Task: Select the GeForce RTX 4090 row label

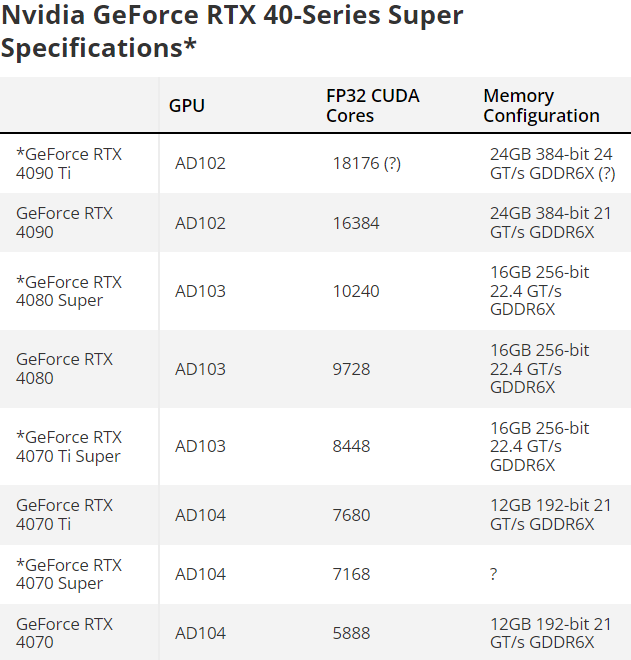Action: pyautogui.click(x=64, y=223)
